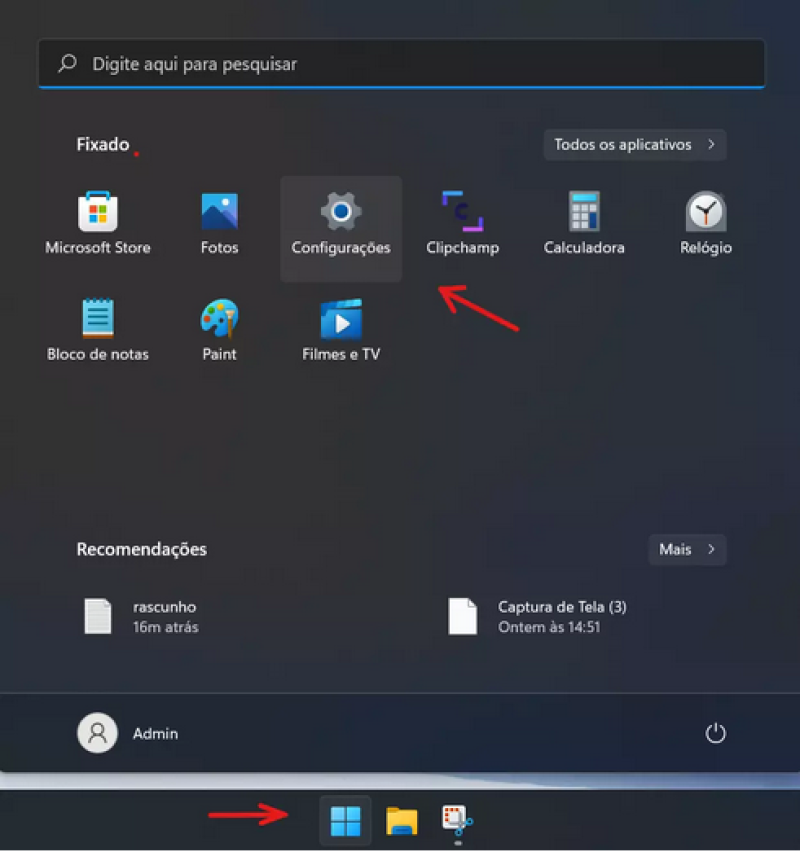Click the power button icon

pos(715,733)
